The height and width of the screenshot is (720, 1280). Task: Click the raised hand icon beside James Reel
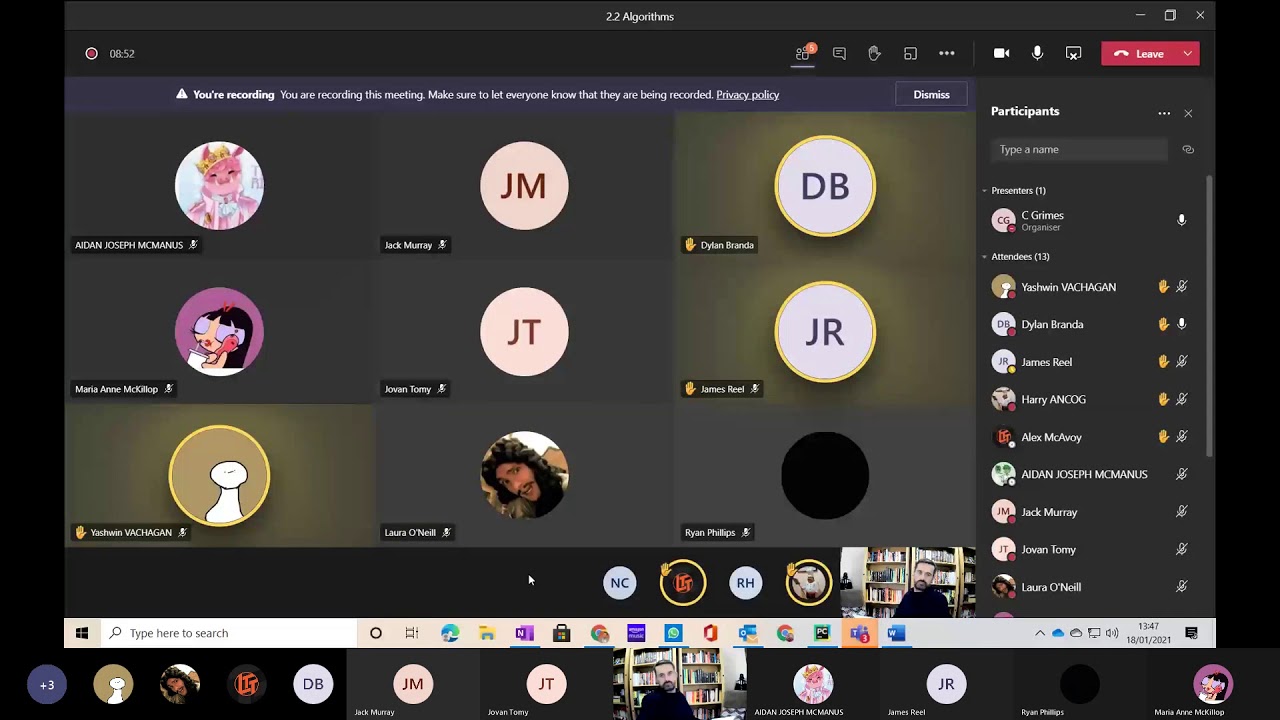pyautogui.click(x=1163, y=362)
